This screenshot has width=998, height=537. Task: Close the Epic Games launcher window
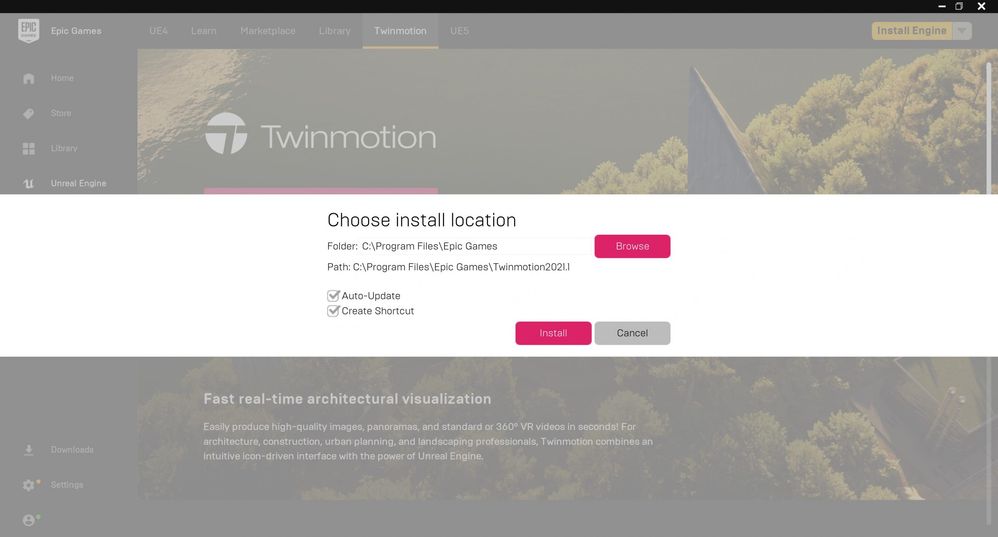[981, 6]
